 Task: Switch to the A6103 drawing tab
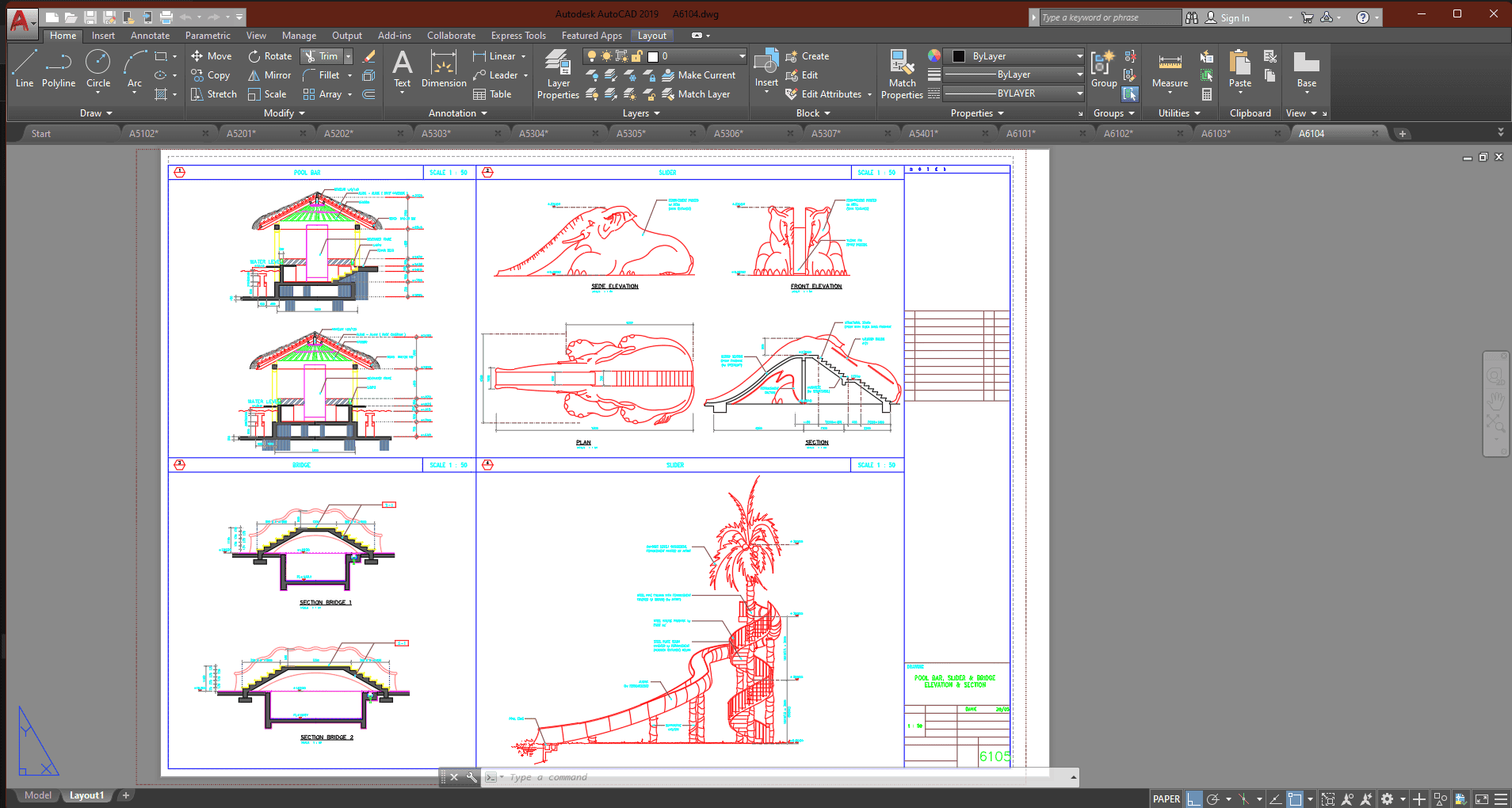[x=1216, y=133]
